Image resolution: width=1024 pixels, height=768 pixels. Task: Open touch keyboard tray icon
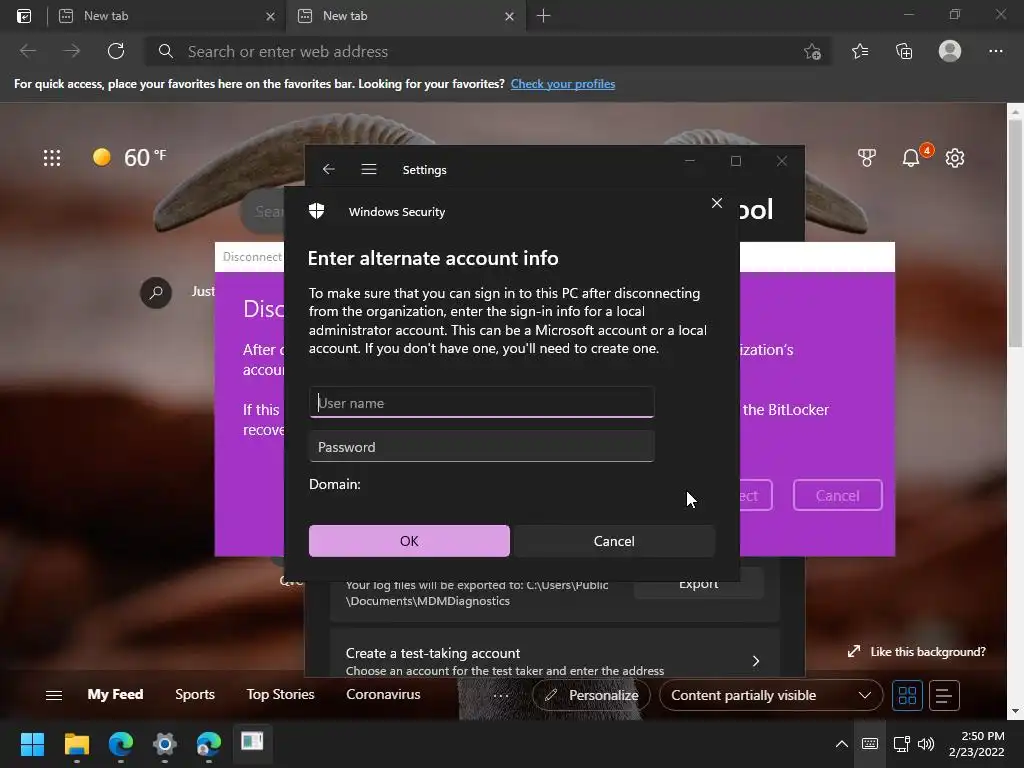point(870,744)
